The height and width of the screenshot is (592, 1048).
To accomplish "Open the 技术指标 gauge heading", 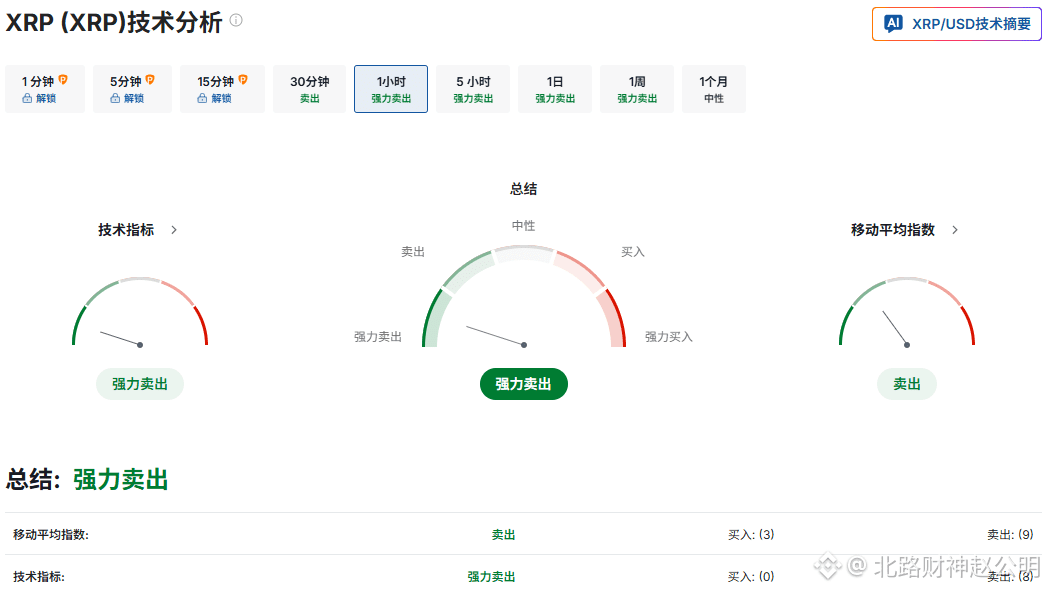I will coord(126,230).
